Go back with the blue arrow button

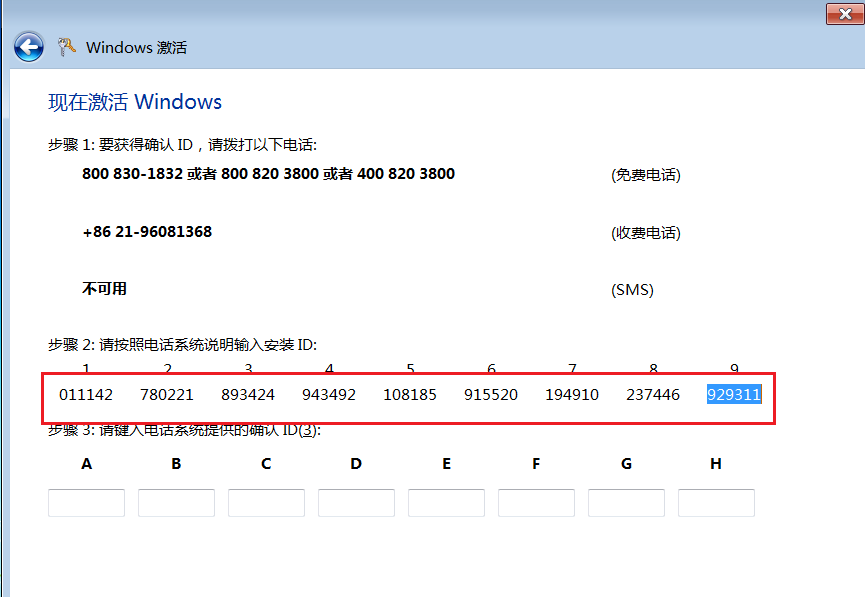29,47
